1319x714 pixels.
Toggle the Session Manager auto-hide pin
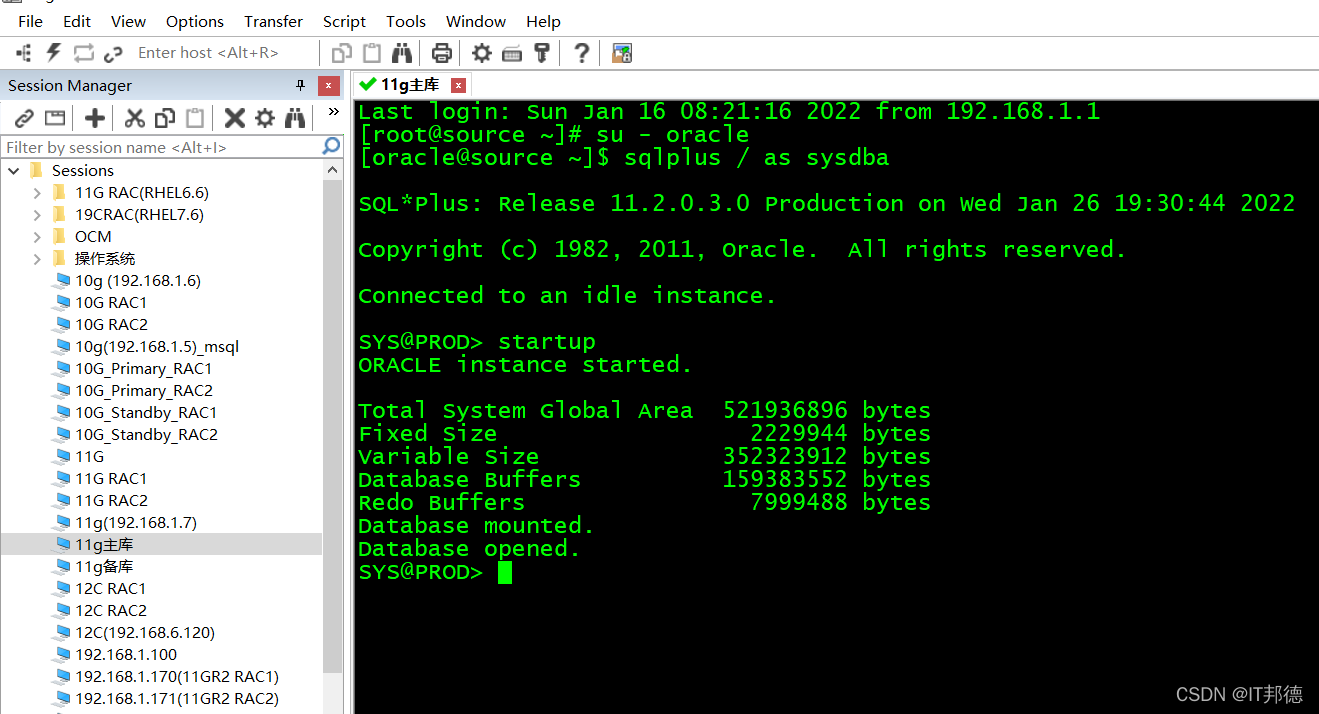tap(300, 86)
